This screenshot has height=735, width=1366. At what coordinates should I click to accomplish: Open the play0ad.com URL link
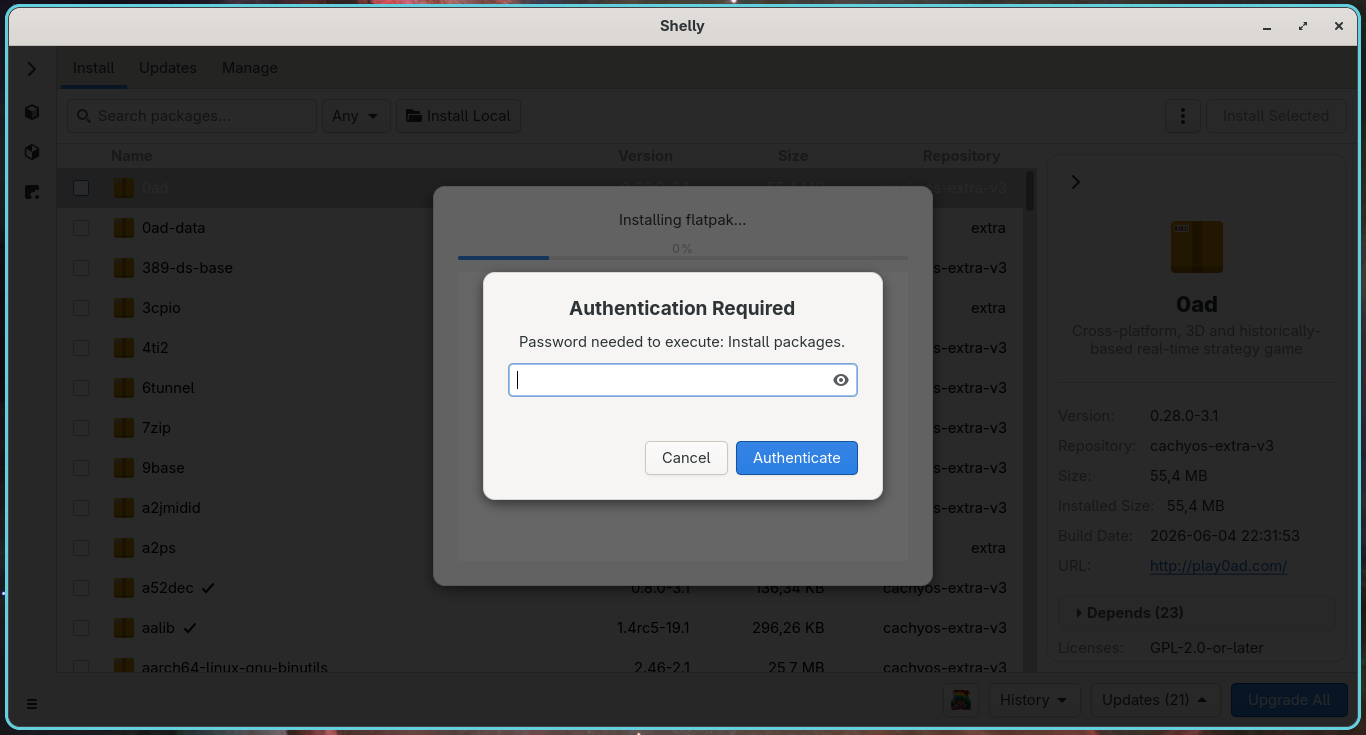[x=1218, y=566]
